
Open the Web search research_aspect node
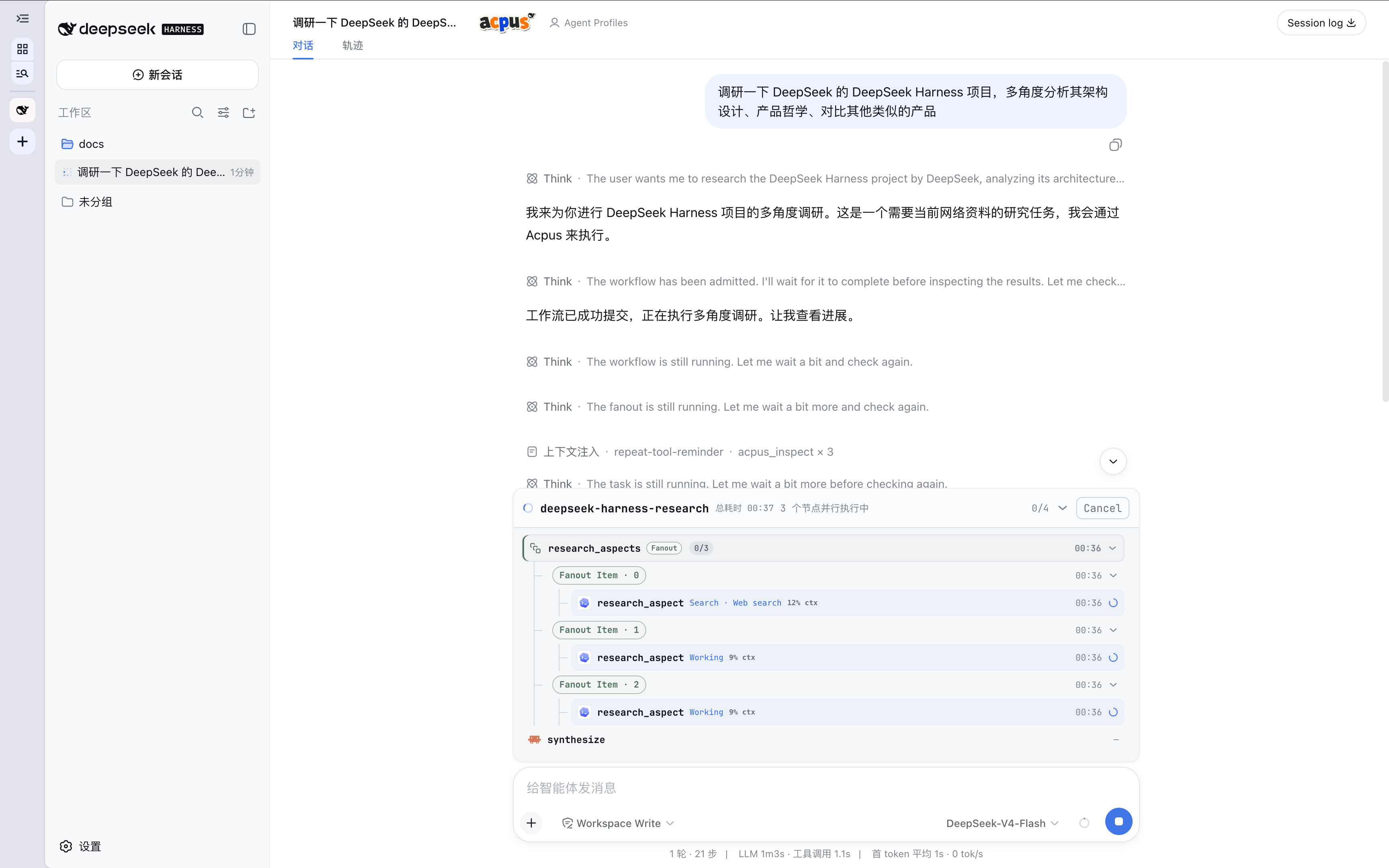coord(847,603)
